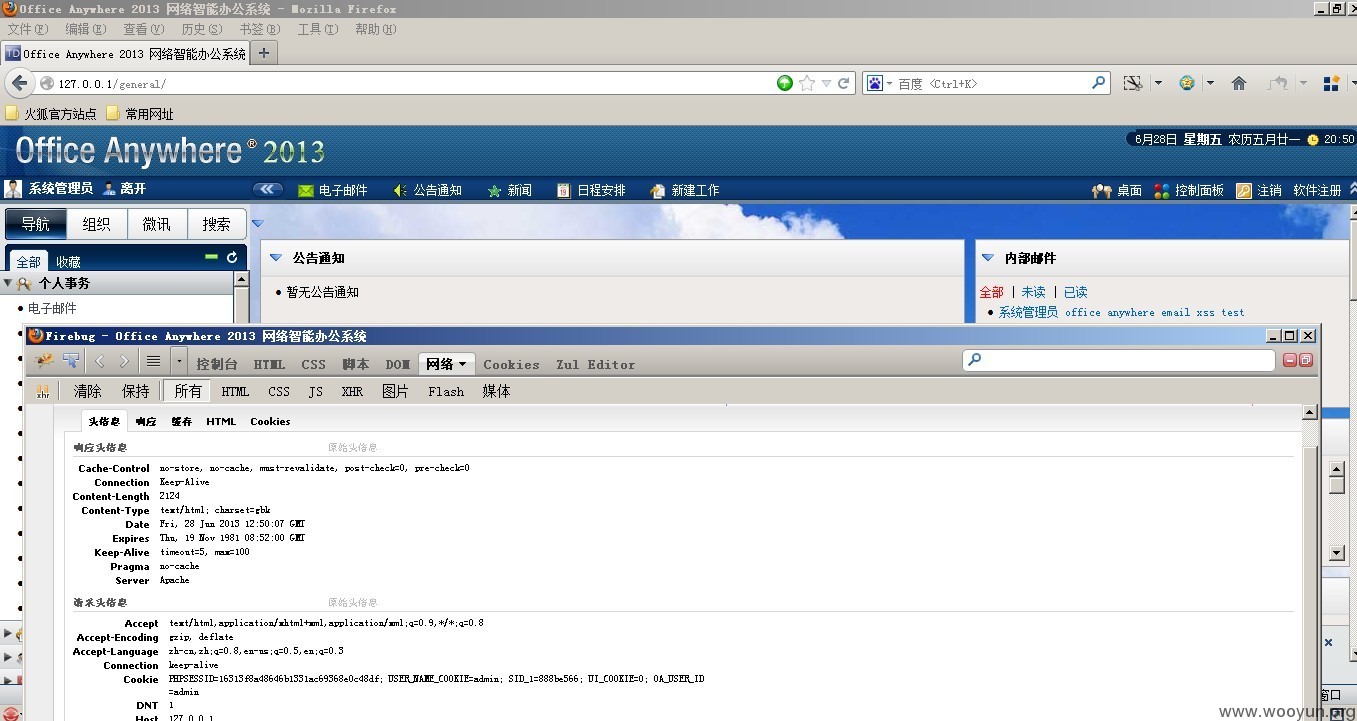Image resolution: width=1357 pixels, height=721 pixels.
Task: Click the 注销 logout key icon
Action: (1243, 190)
